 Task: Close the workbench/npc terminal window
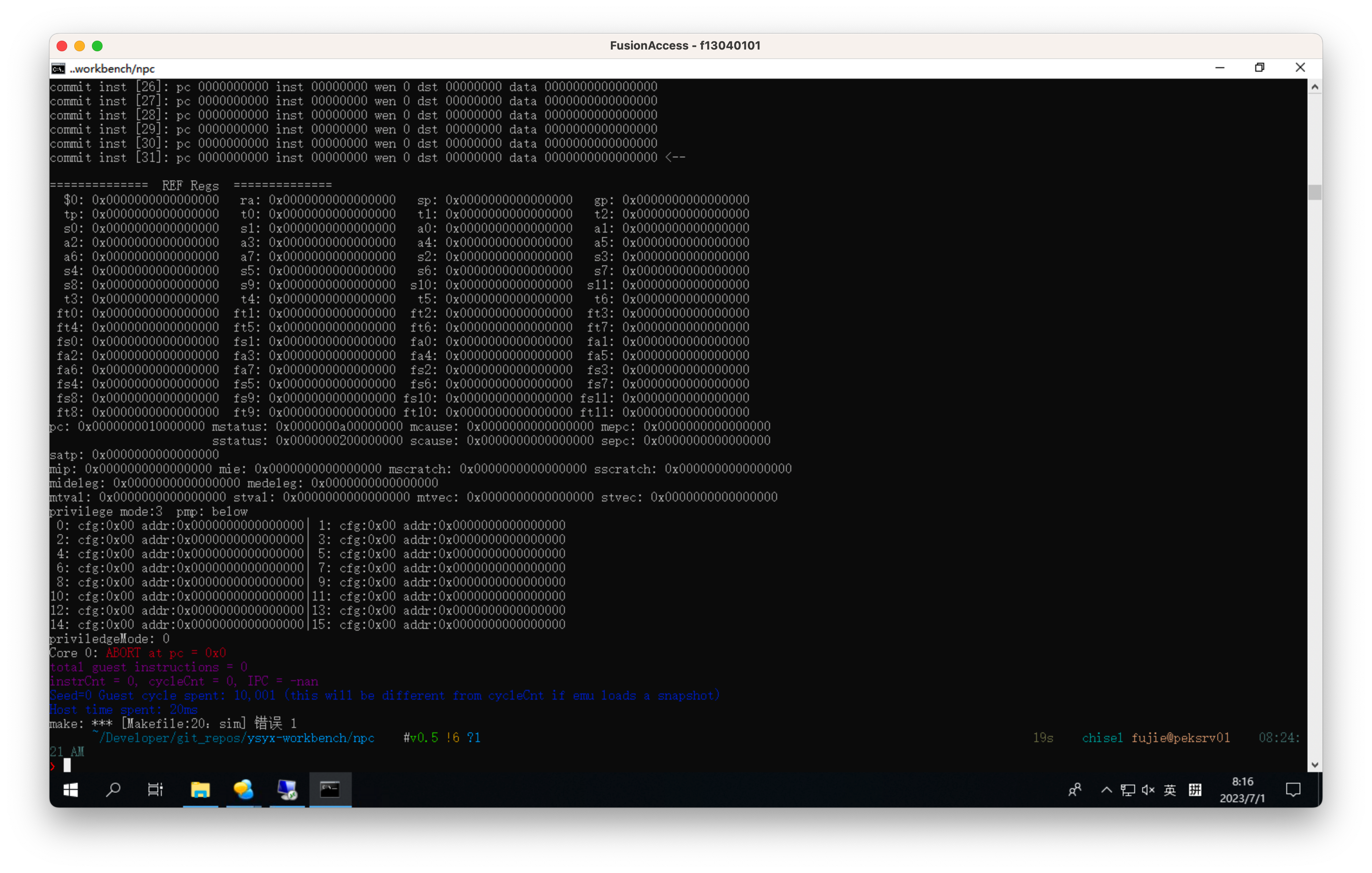1300,68
